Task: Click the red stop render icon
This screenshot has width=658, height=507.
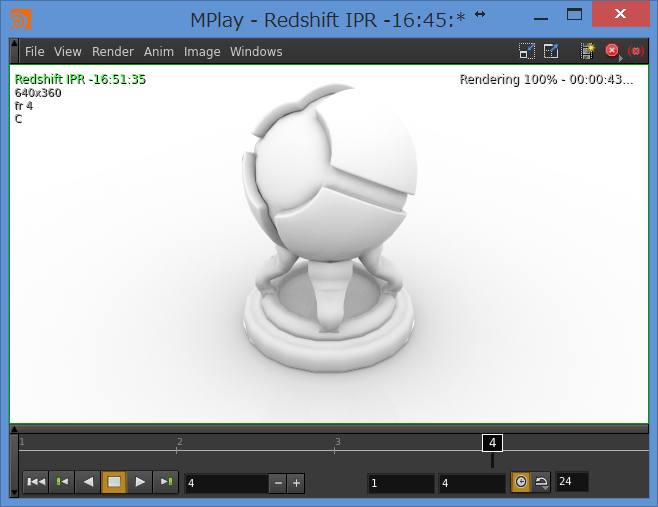Action: pos(613,51)
